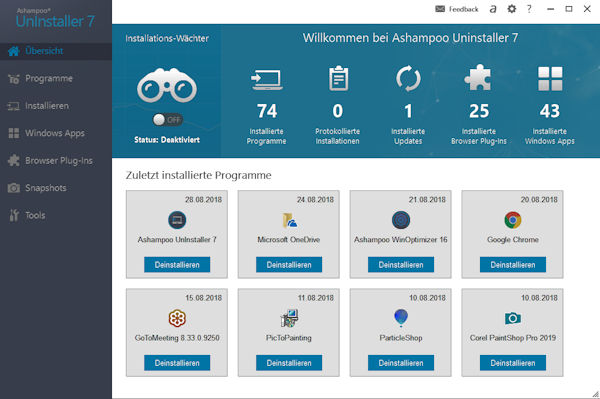Image resolution: width=600 pixels, height=399 pixels.
Task: Click the Windows Apps tiles icon in sidebar
Action: click(x=14, y=133)
